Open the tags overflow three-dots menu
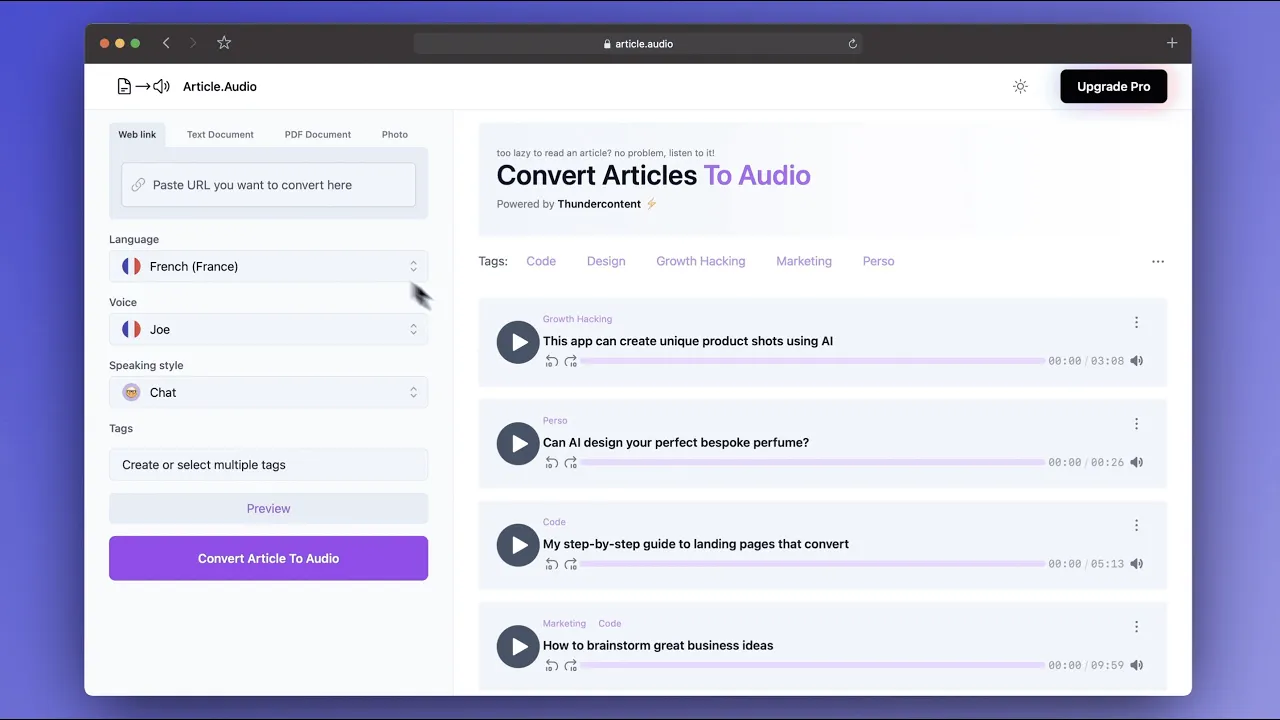1280x720 pixels. pos(1158,261)
